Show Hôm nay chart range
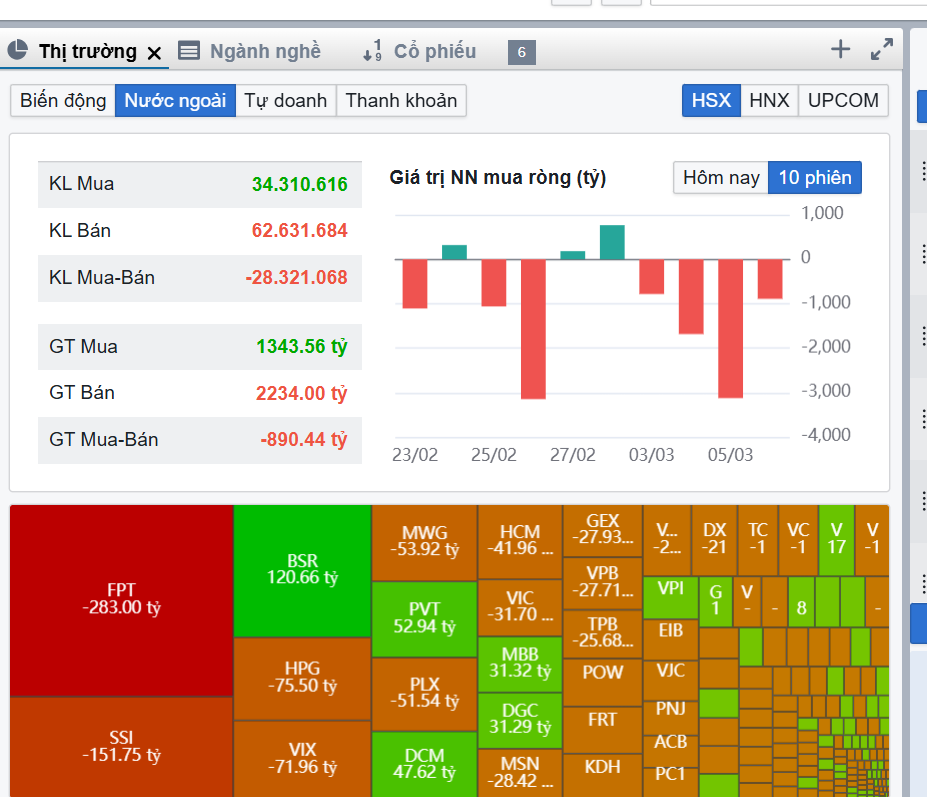927x797 pixels. click(721, 177)
